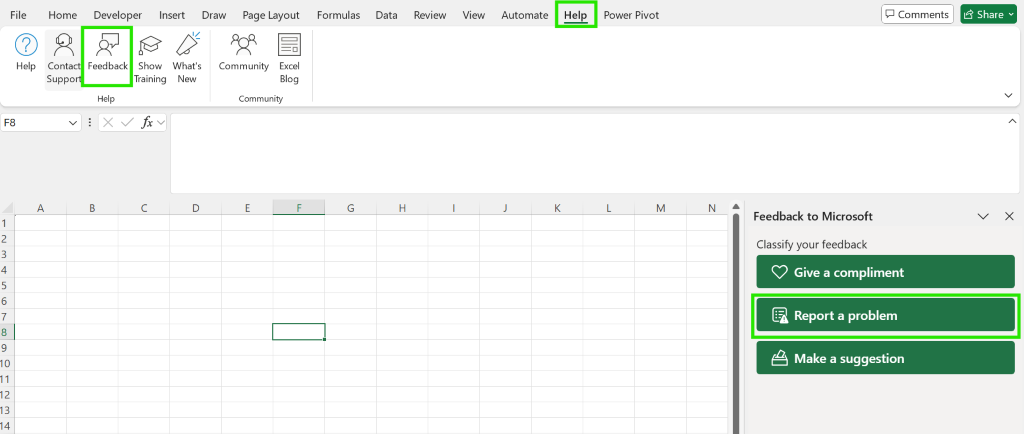The width and height of the screenshot is (1024, 434).
Task: Collapse the ribbon with chevron
Action: point(1008,95)
